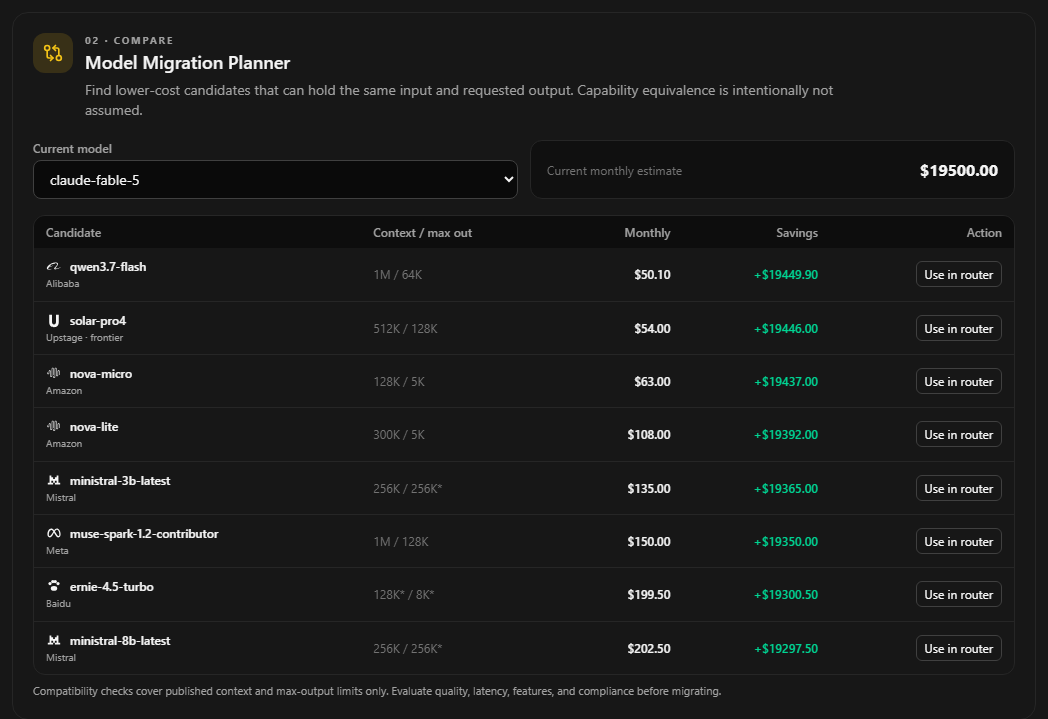Click the Amazon logo beside nova-lite
Screen dimensions: 1048x719
pos(53,426)
